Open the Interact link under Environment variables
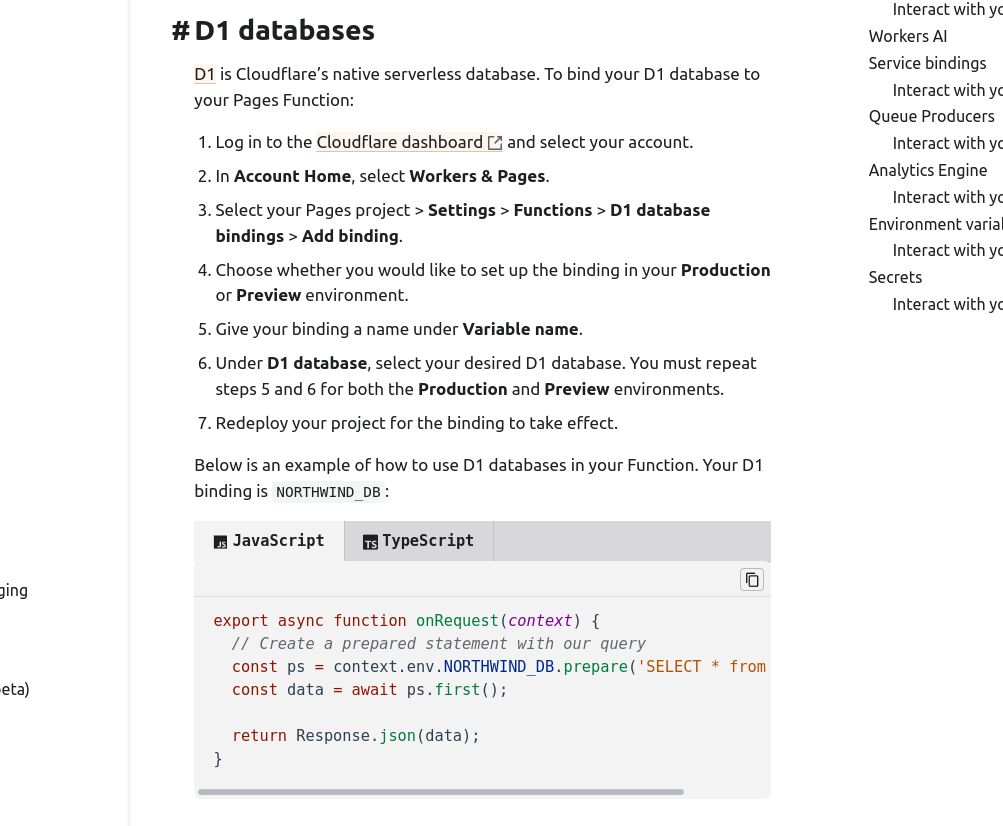Image resolution: width=1003 pixels, height=826 pixels. 947,250
